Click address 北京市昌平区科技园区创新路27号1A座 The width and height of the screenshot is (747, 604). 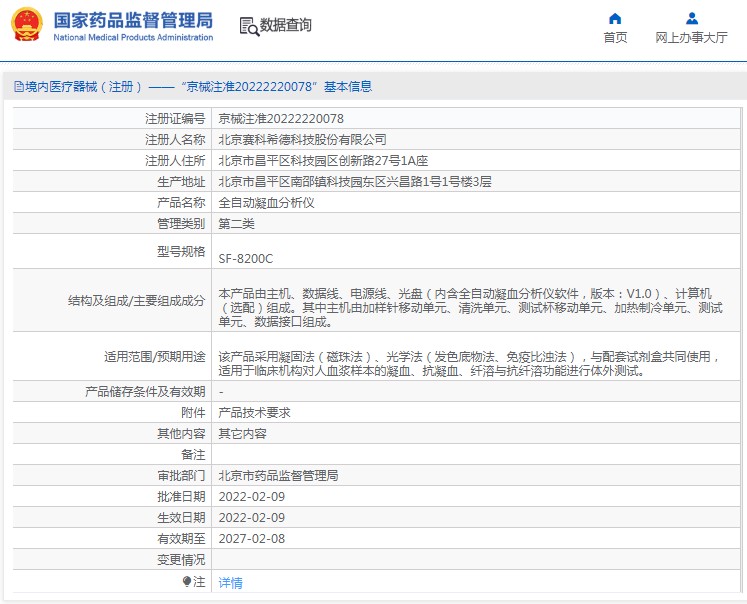pyautogui.click(x=323, y=161)
